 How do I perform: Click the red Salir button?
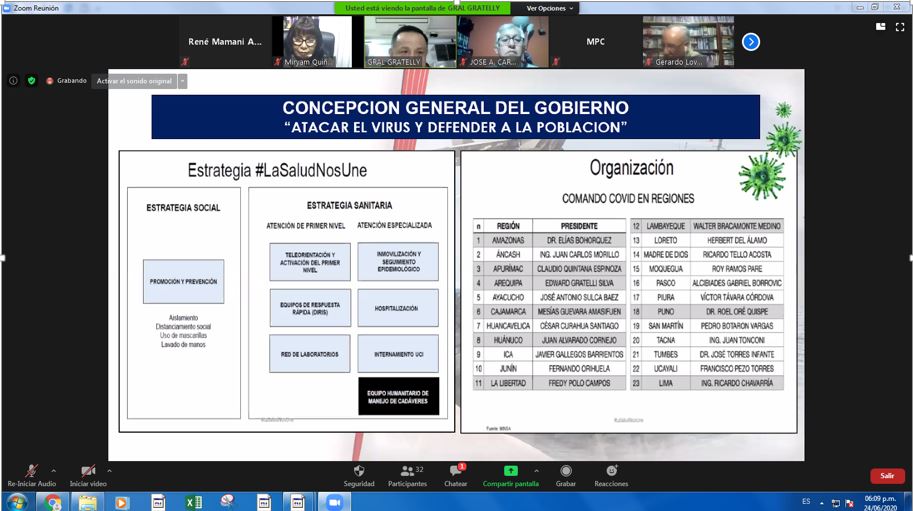click(x=886, y=476)
